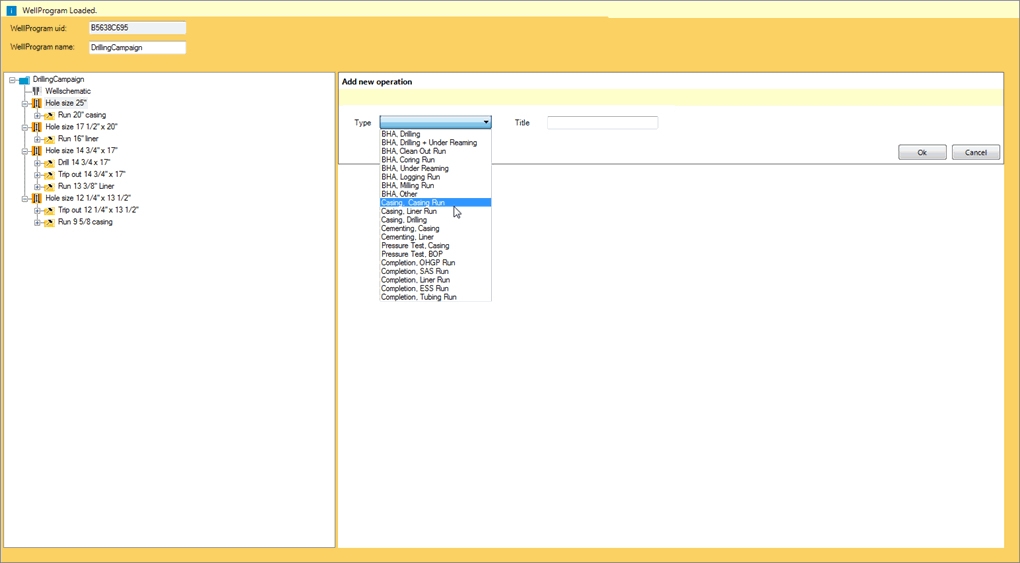
Task: Choose Pressure Test, BOP option
Action: (435, 254)
